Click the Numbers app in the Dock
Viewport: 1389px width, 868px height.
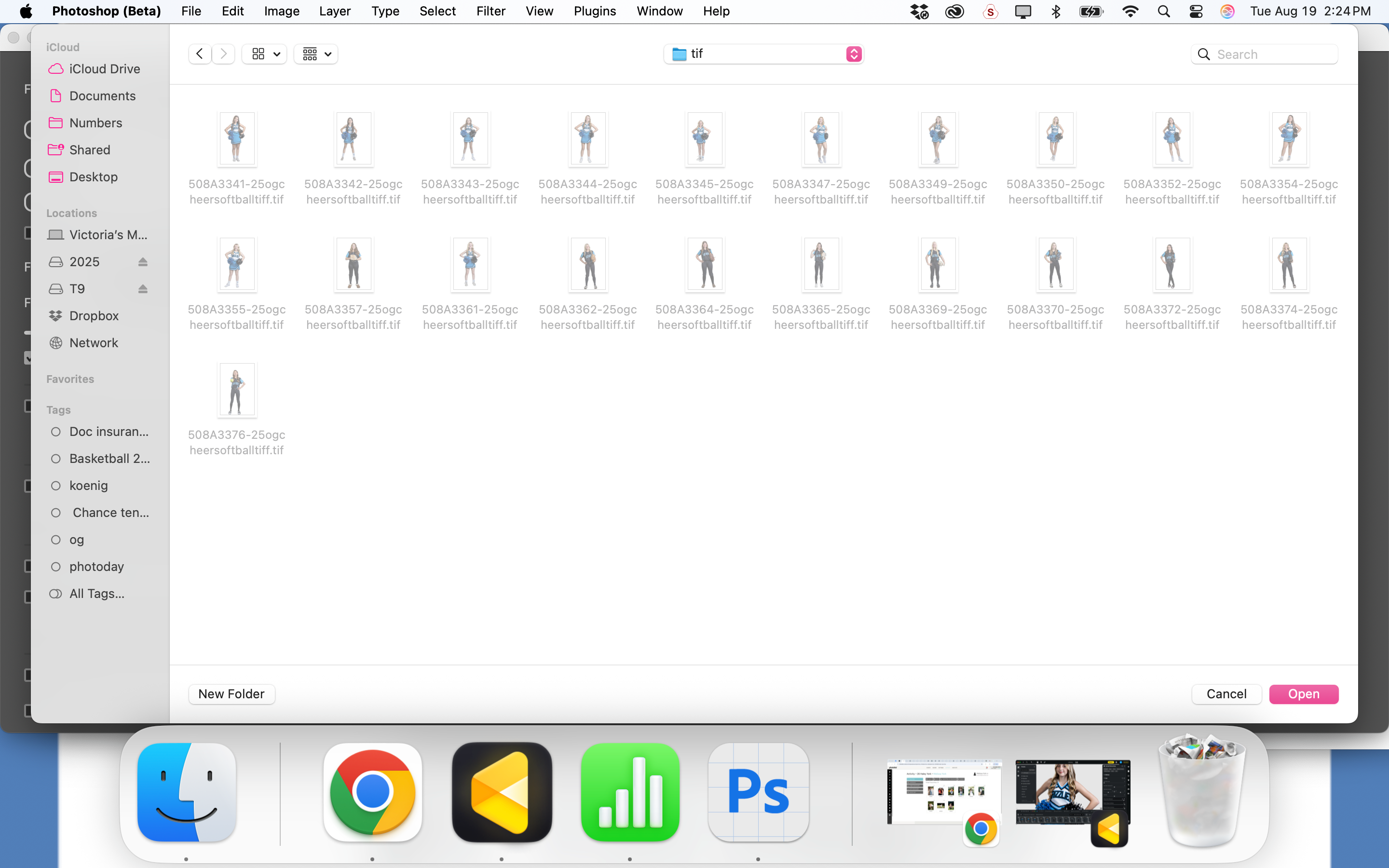tap(630, 792)
